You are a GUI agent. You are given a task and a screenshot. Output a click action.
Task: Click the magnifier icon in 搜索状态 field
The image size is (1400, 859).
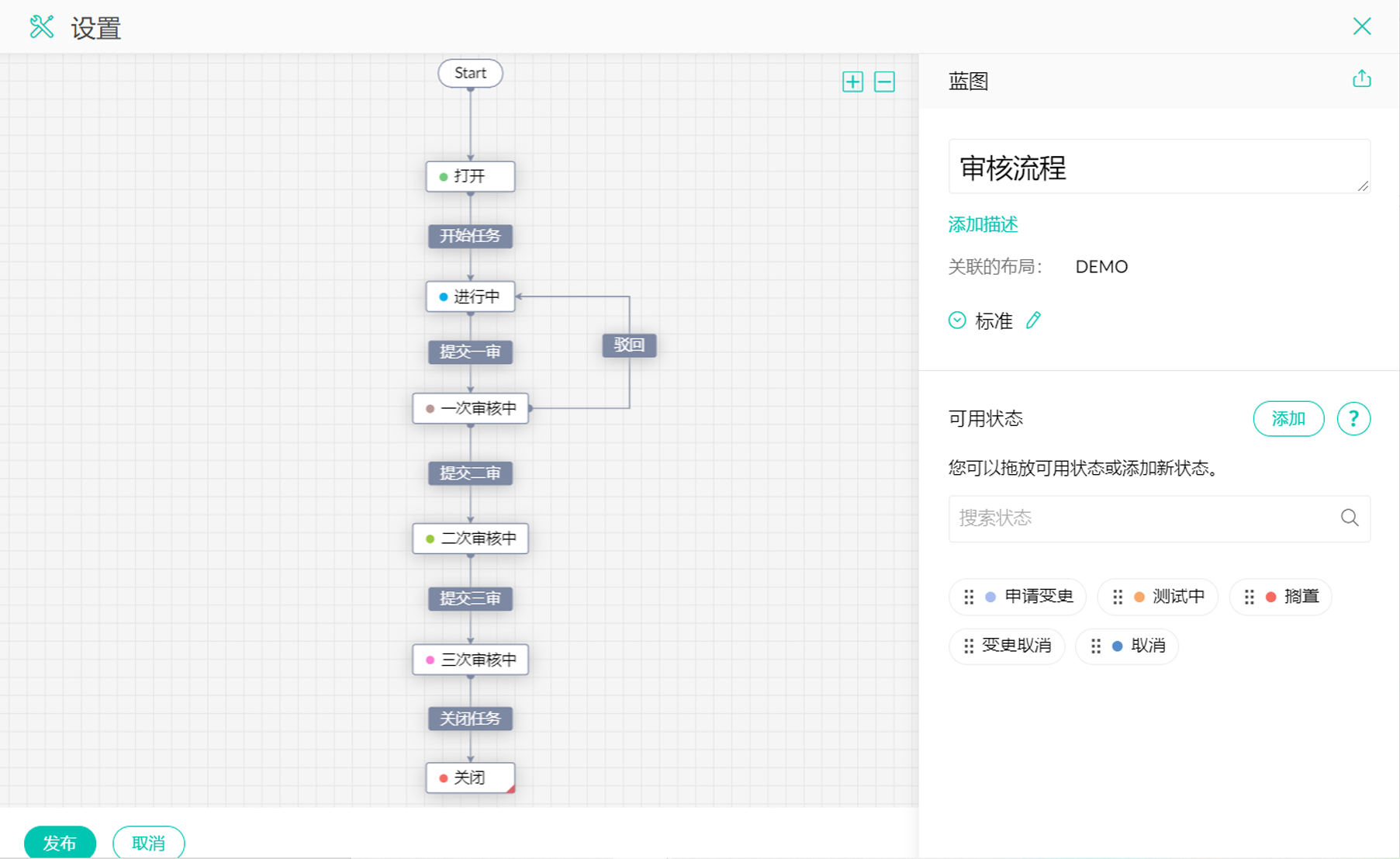(x=1350, y=518)
